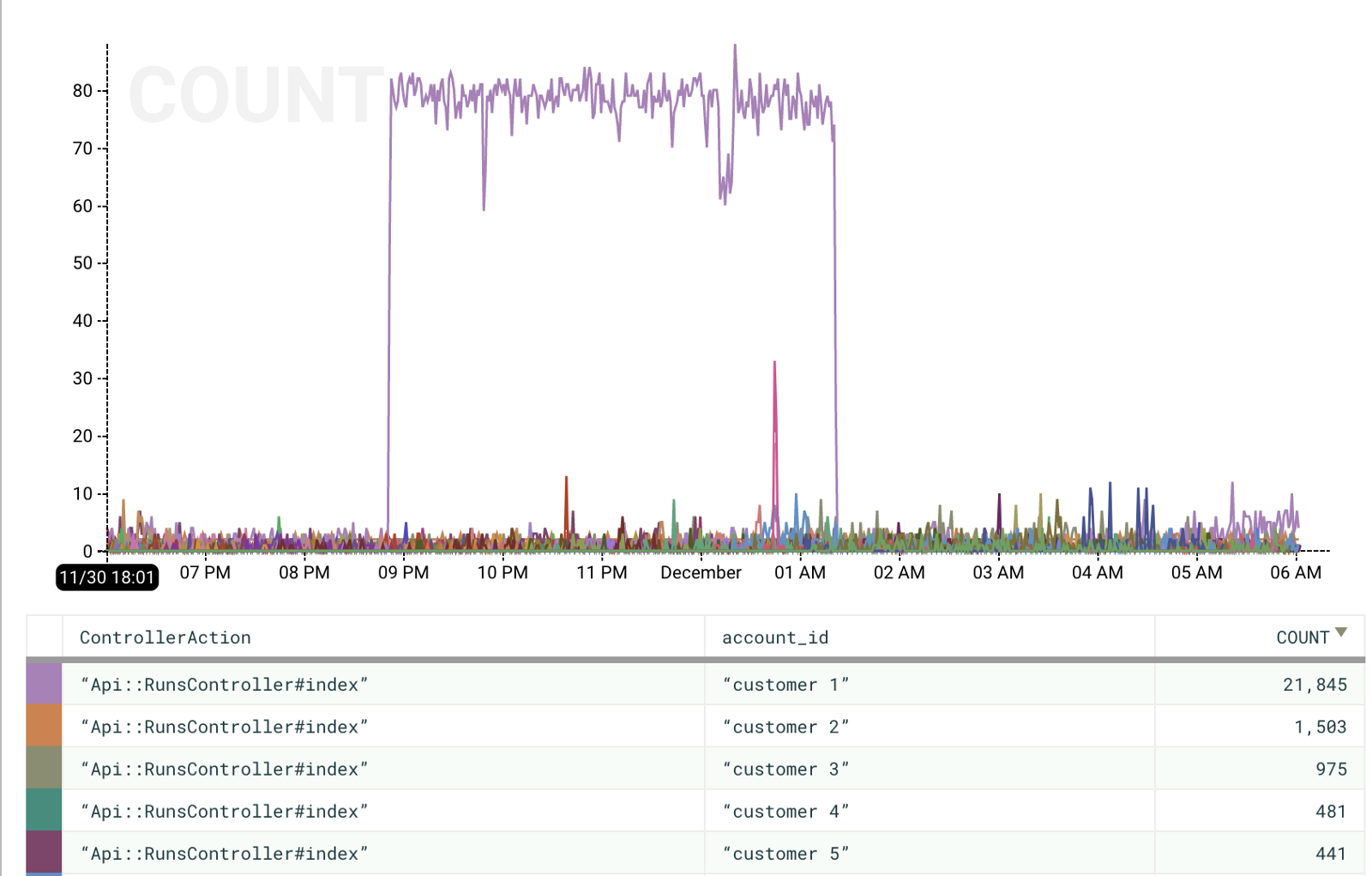The width and height of the screenshot is (1372, 876).
Task: Click the count value 1,503
Action: pyautogui.click(x=1321, y=727)
